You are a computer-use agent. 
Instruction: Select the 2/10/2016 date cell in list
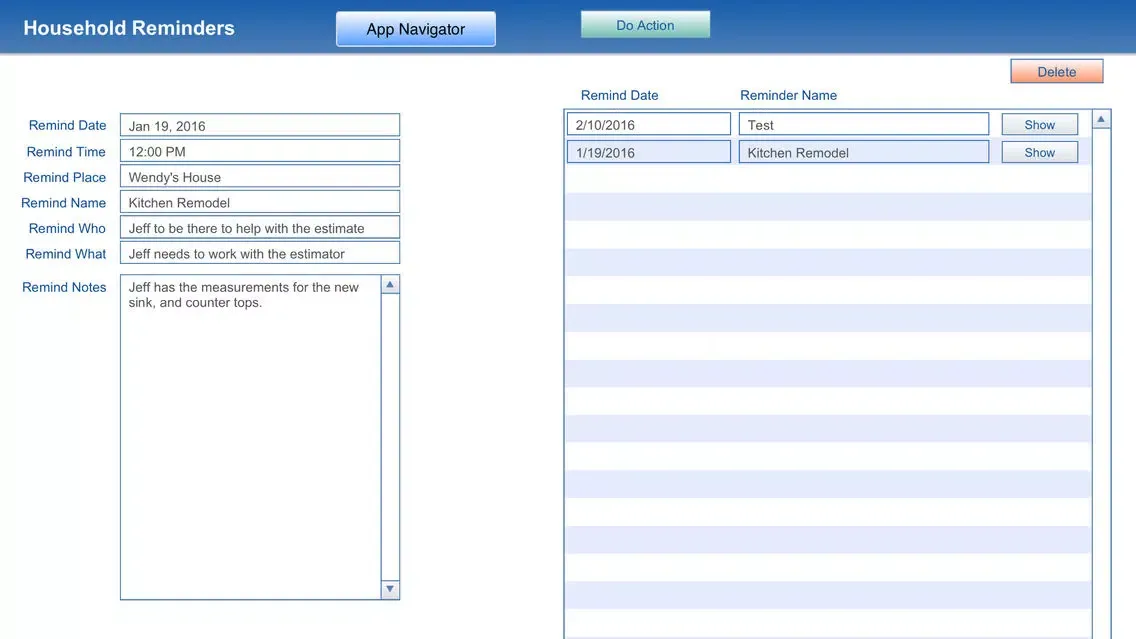pyautogui.click(x=648, y=125)
